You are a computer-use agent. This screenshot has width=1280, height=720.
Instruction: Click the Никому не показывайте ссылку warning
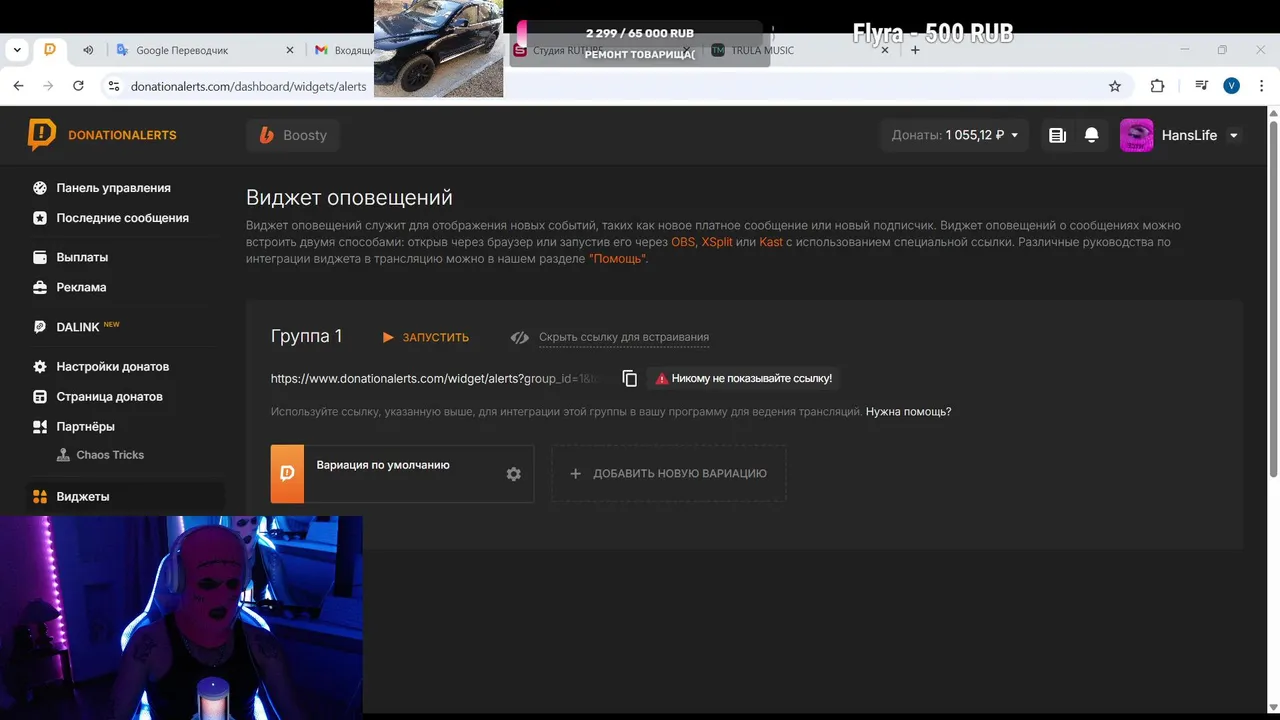tap(742, 378)
